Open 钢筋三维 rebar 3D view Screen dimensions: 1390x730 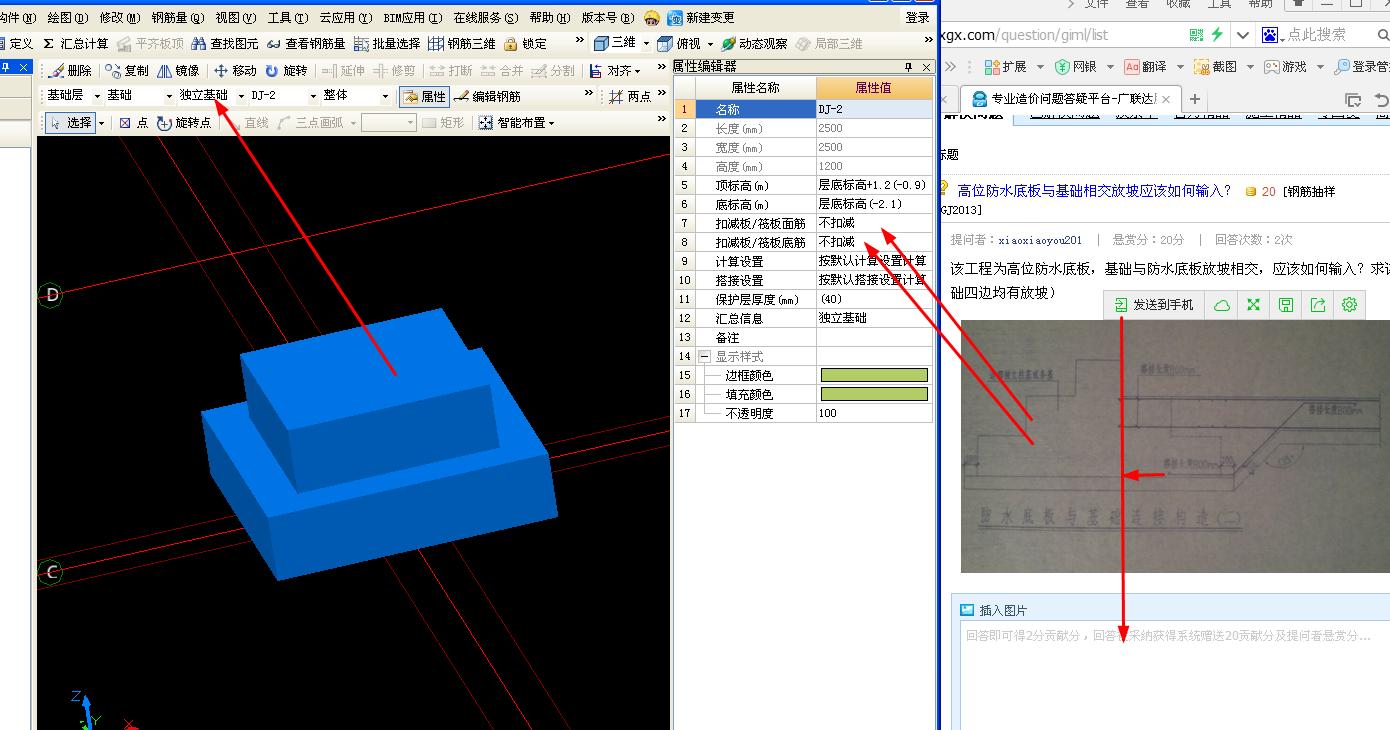pos(461,44)
